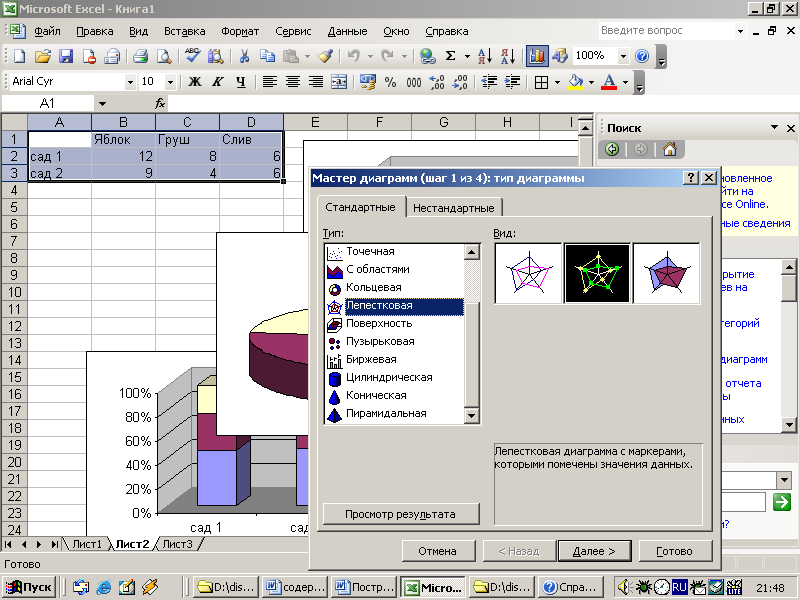Open the font size 10 dropdown
Screen dimensions: 800x600
click(170, 82)
